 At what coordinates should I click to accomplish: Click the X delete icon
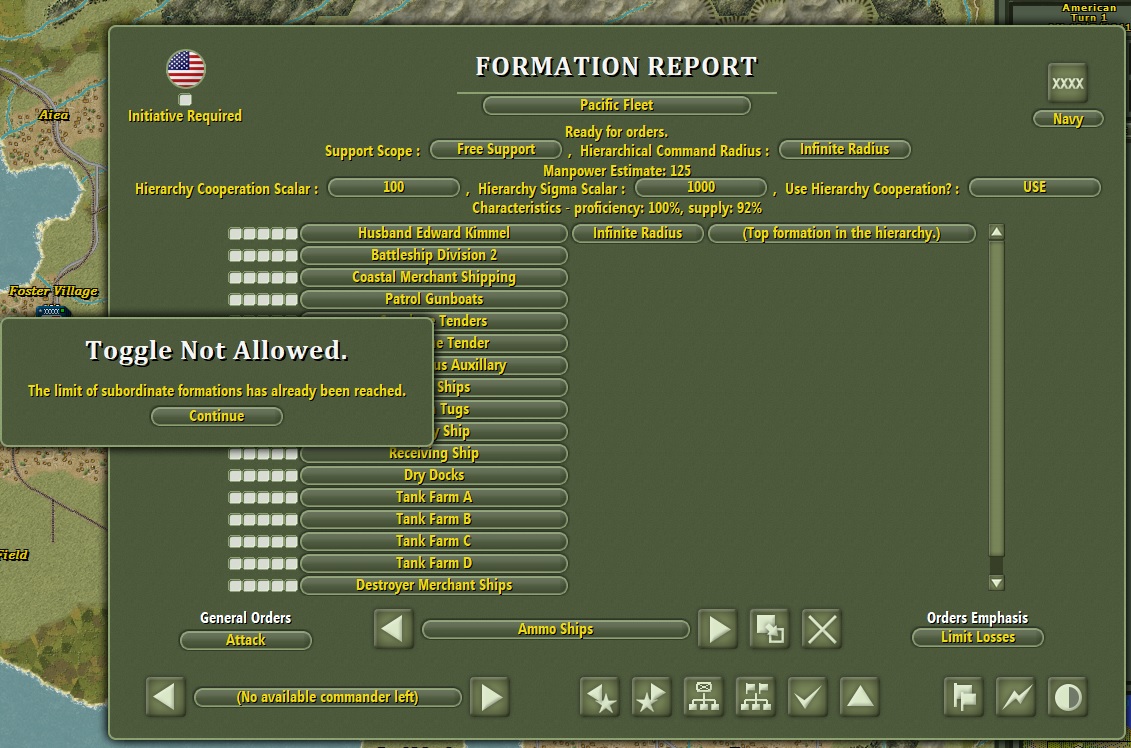point(821,629)
